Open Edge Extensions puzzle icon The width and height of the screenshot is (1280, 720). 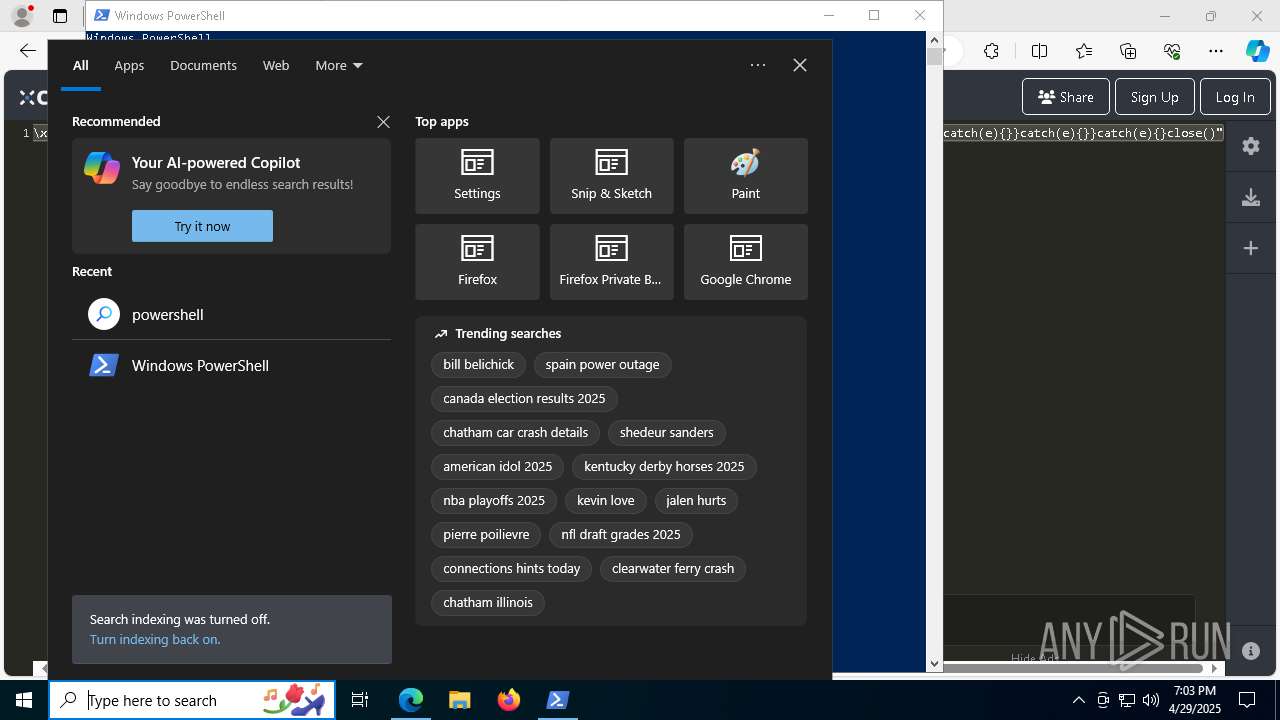pyautogui.click(x=991, y=51)
